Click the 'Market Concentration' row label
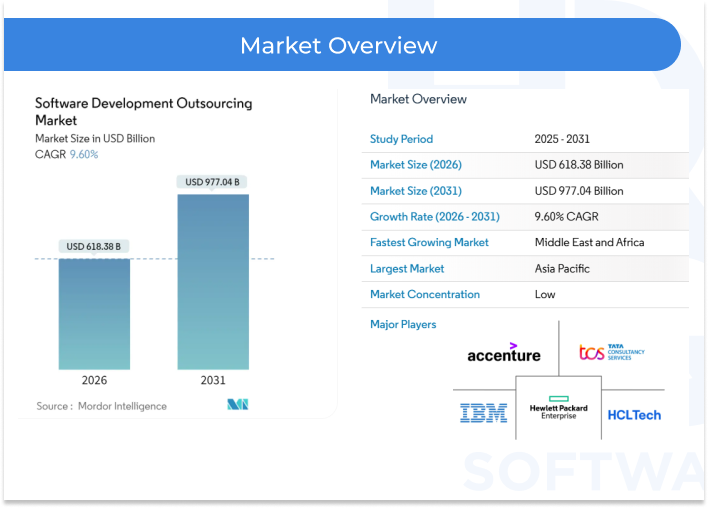This screenshot has width=708, height=508. coord(425,294)
